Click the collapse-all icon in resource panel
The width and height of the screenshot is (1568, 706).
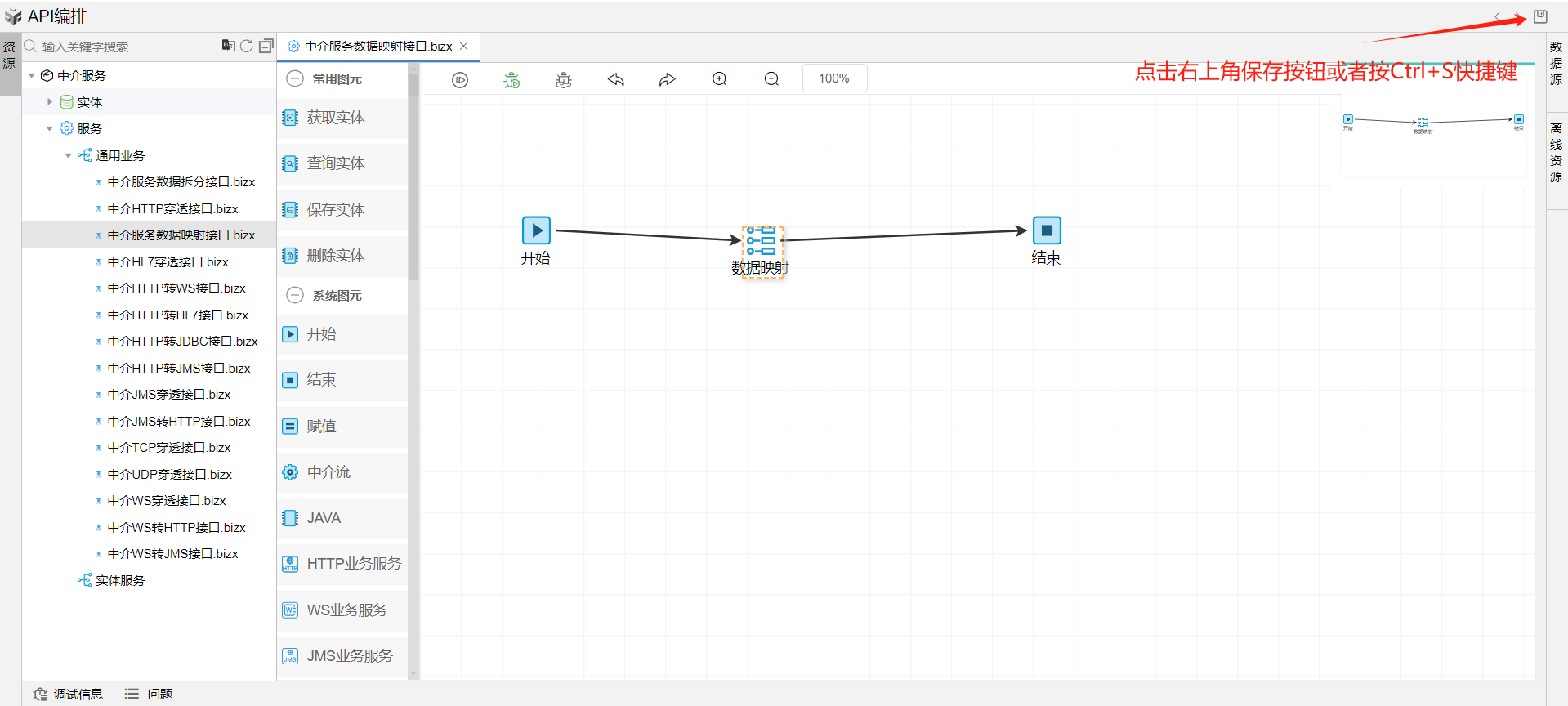pyautogui.click(x=266, y=47)
